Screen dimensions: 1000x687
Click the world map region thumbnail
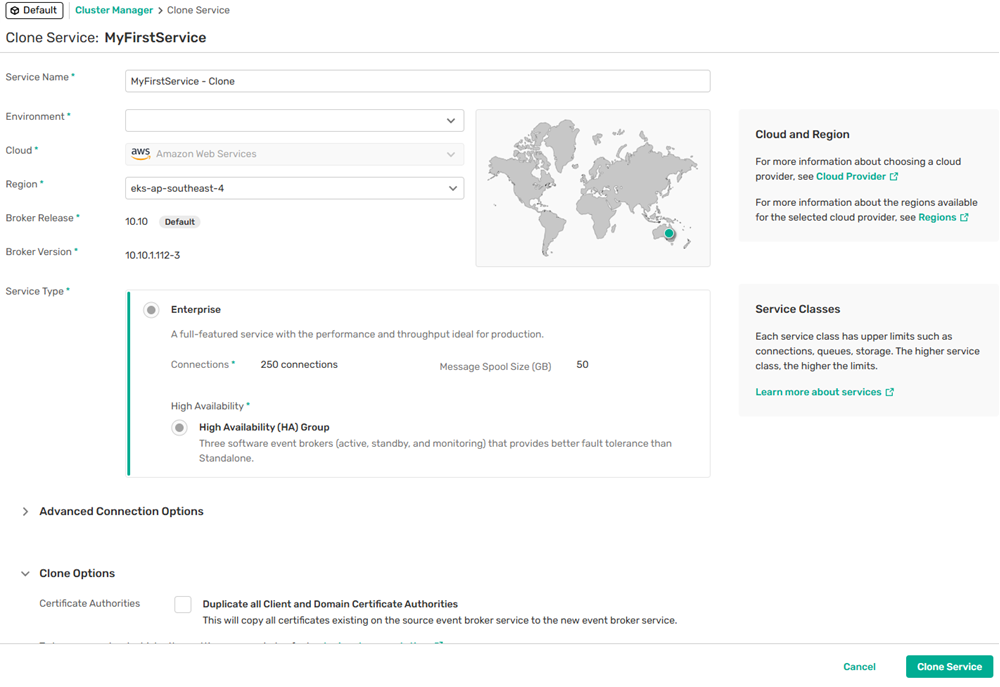tap(593, 188)
